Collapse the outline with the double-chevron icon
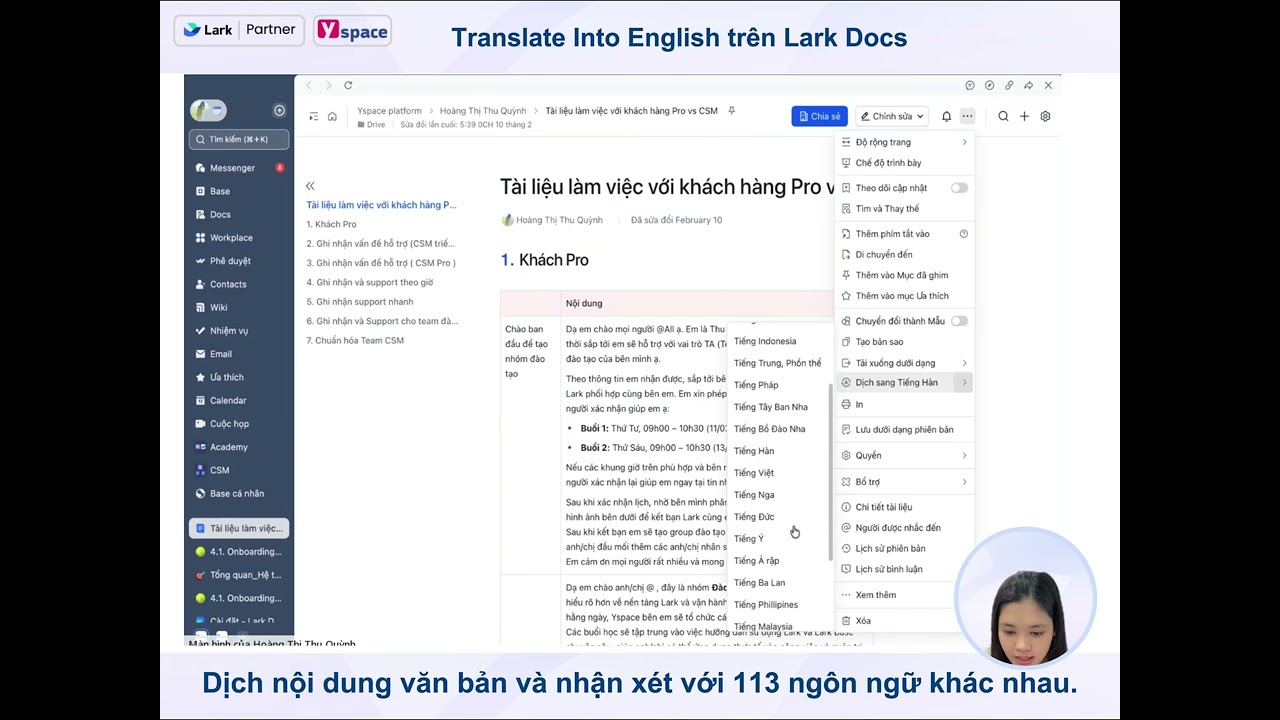Viewport: 1280px width, 720px height. [x=310, y=186]
